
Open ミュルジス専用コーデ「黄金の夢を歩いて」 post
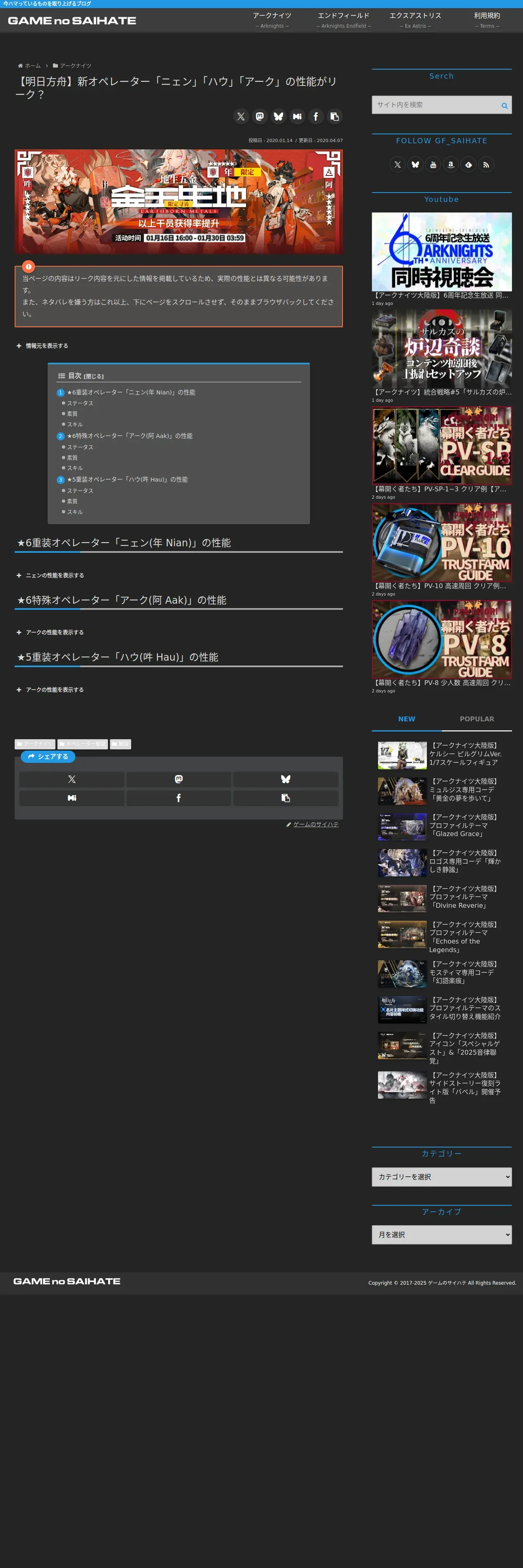point(442,791)
